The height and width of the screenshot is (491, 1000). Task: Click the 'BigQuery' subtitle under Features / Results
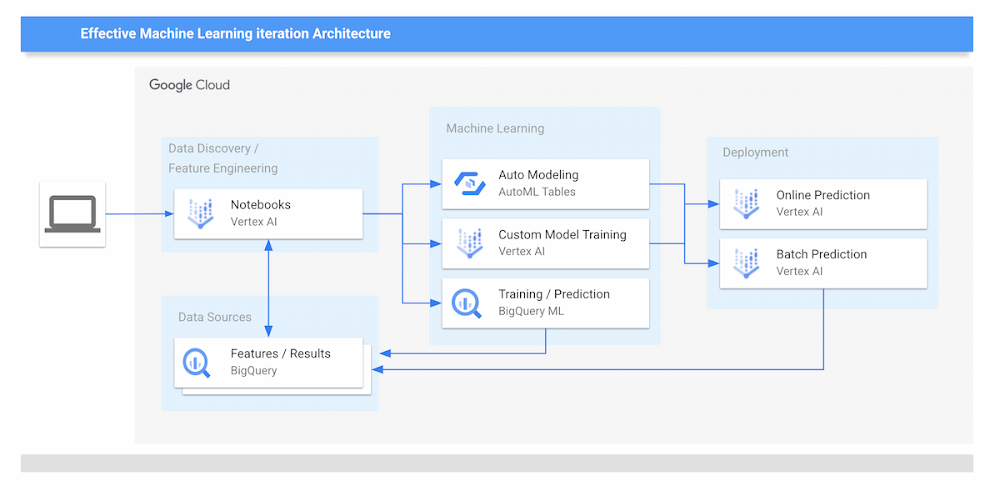click(x=254, y=370)
